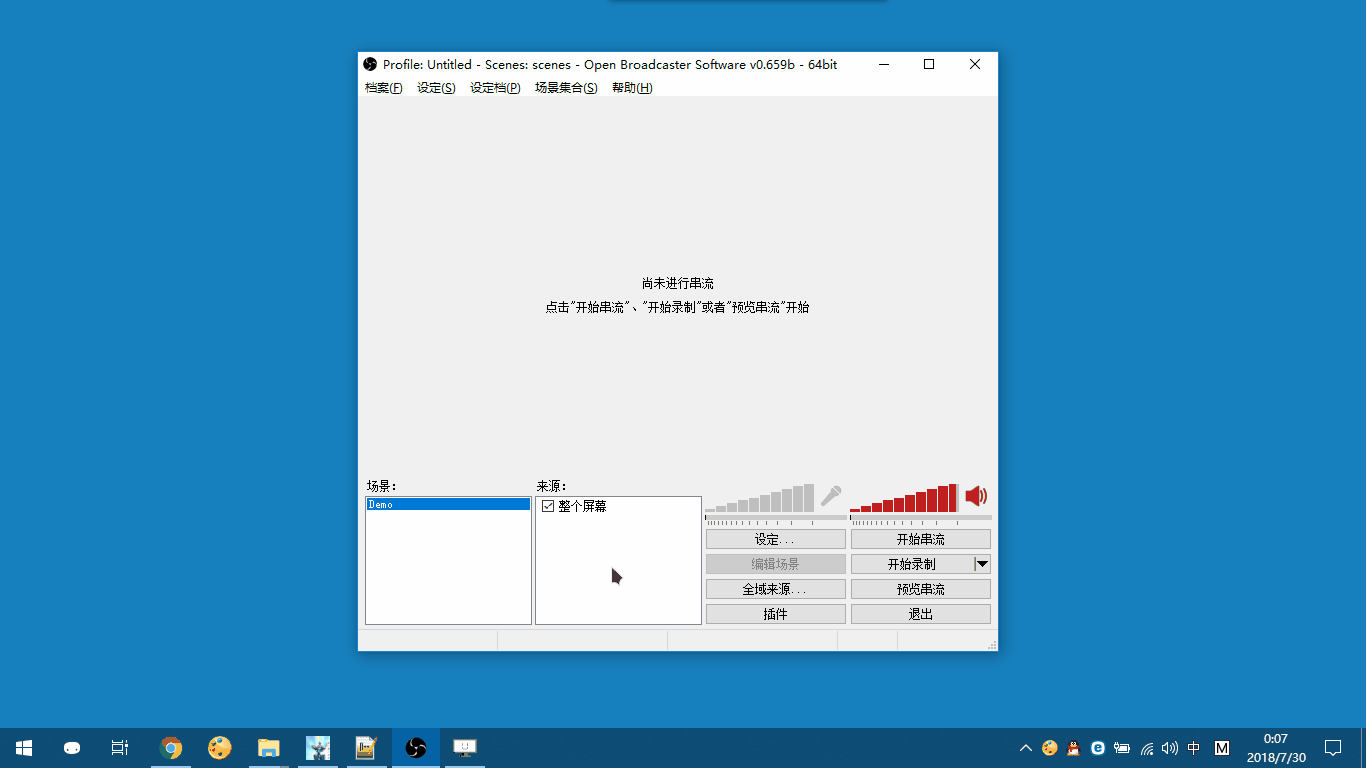The image size is (1366, 768).
Task: Click the 预览串流 button
Action: point(921,589)
